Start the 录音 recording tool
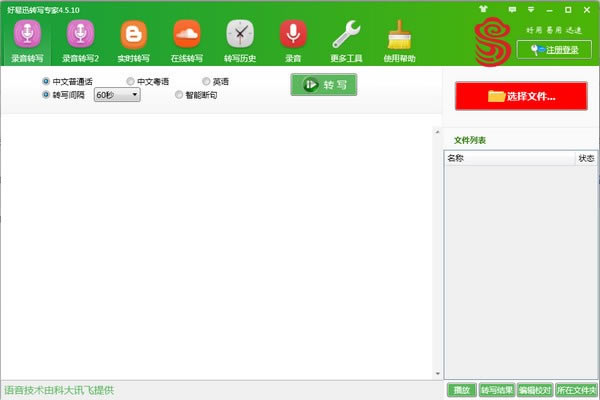 click(293, 40)
